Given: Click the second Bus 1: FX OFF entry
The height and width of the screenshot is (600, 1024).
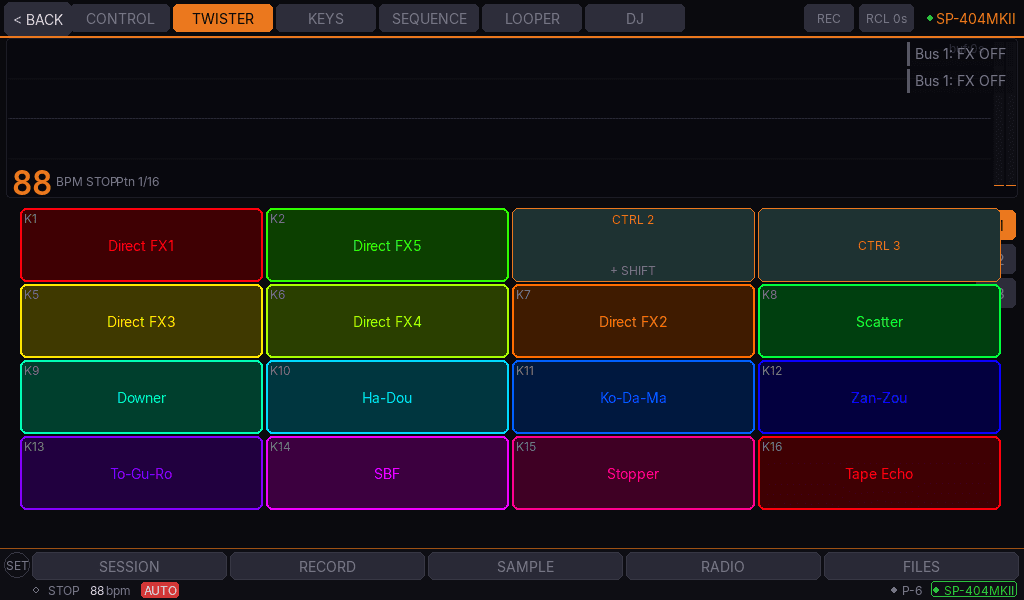Looking at the screenshot, I should 956,81.
